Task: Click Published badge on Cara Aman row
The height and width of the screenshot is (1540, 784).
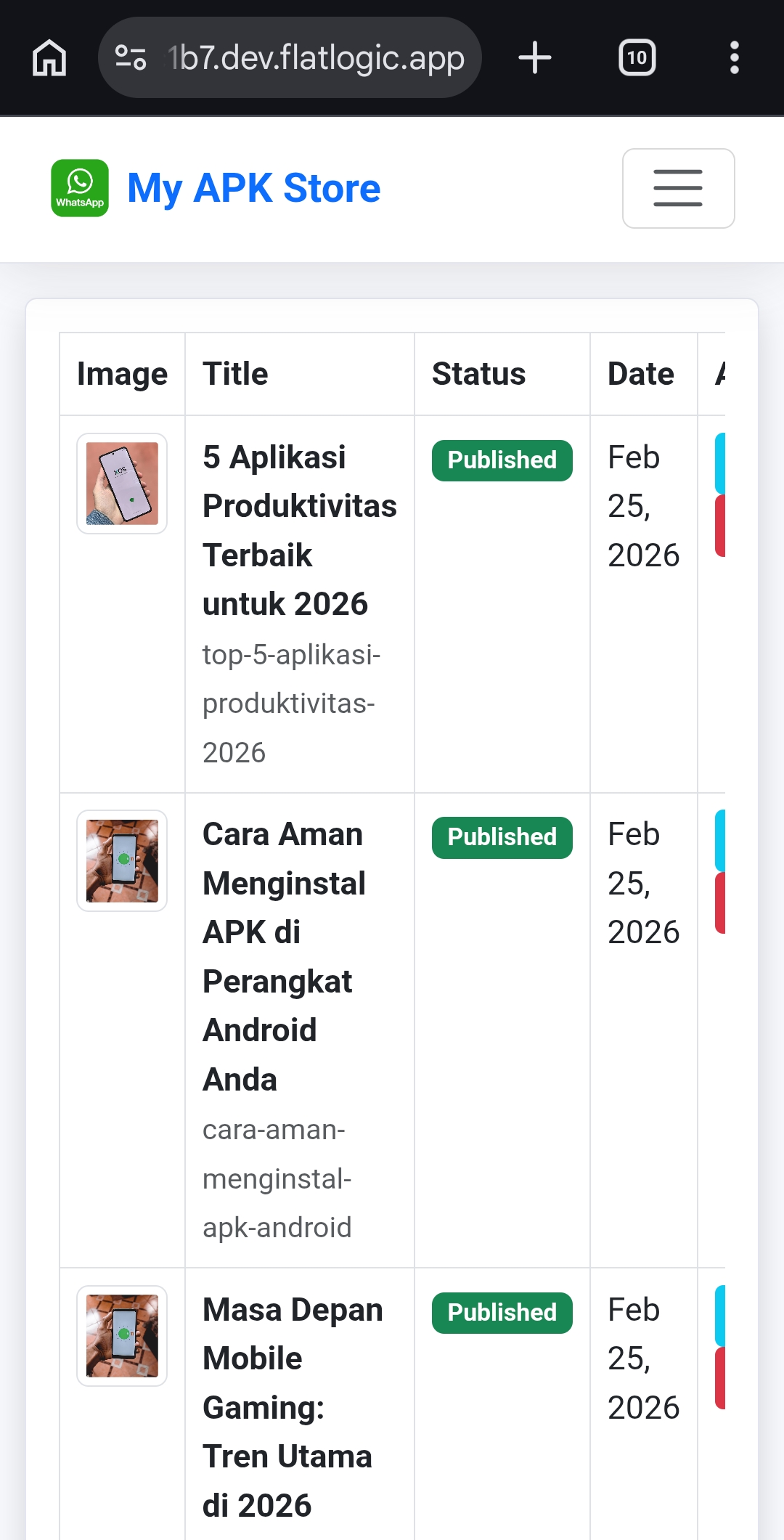Action: pyautogui.click(x=502, y=837)
